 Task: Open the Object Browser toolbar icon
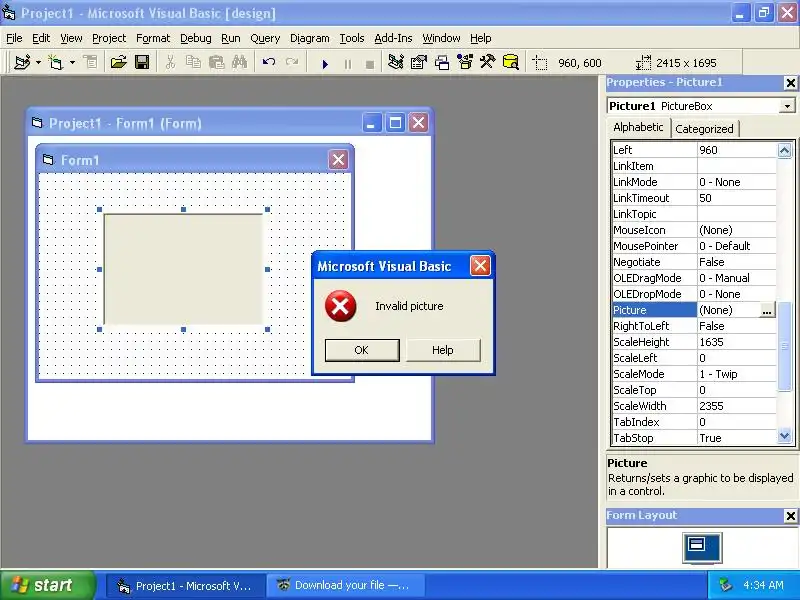pyautogui.click(x=465, y=62)
